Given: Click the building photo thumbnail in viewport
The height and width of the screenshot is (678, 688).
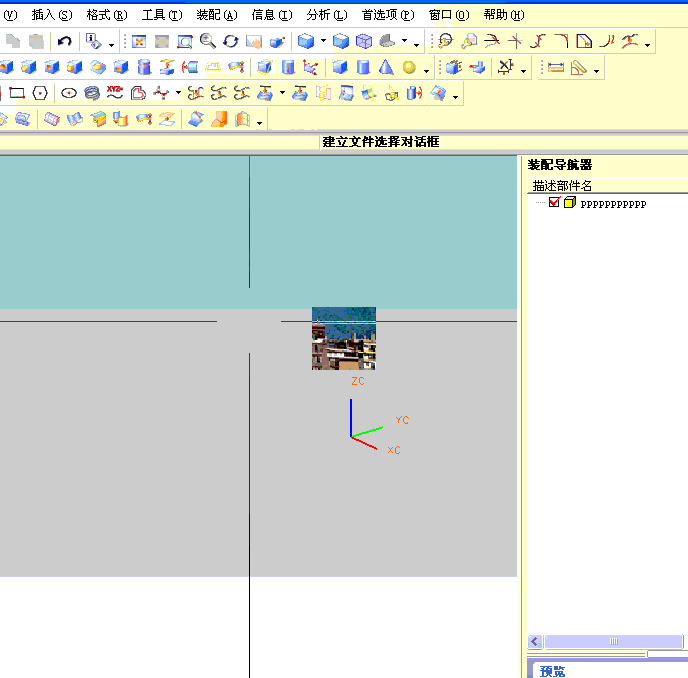Looking at the screenshot, I should tap(344, 338).
